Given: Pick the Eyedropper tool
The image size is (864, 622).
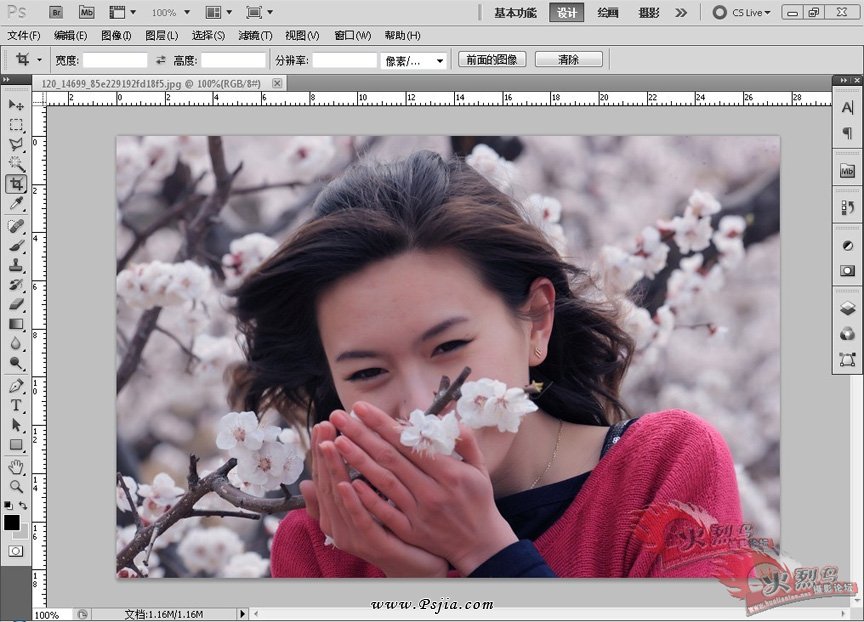Looking at the screenshot, I should [x=16, y=204].
